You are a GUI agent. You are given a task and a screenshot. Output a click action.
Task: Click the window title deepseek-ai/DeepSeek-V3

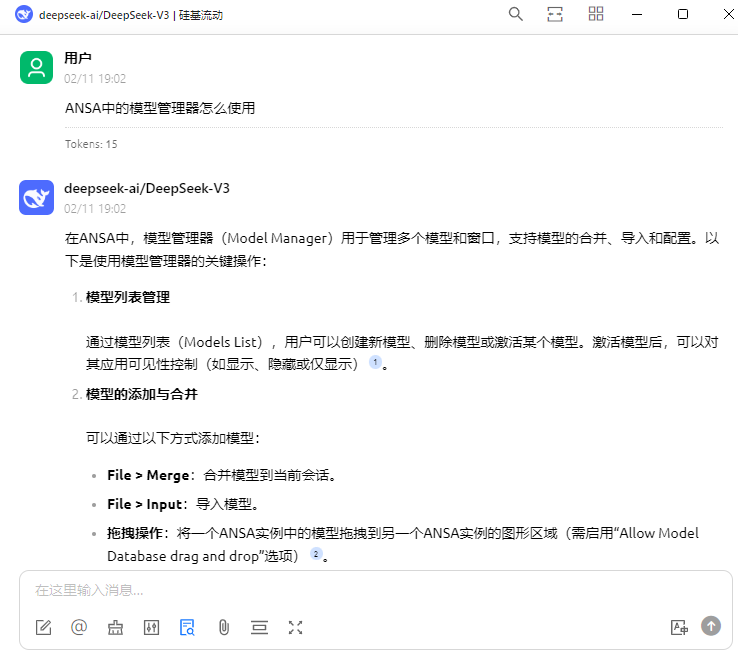pyautogui.click(x=104, y=15)
